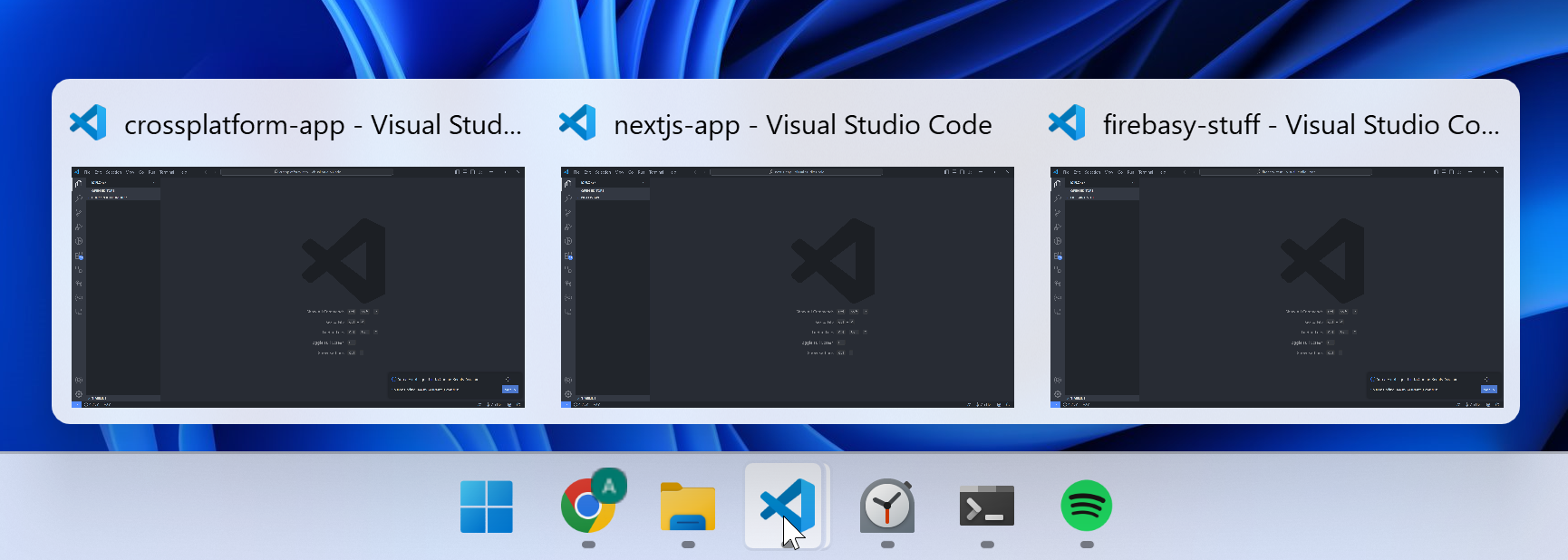Open the Clock app from the taskbar
This screenshot has width=1568, height=560.
(887, 507)
